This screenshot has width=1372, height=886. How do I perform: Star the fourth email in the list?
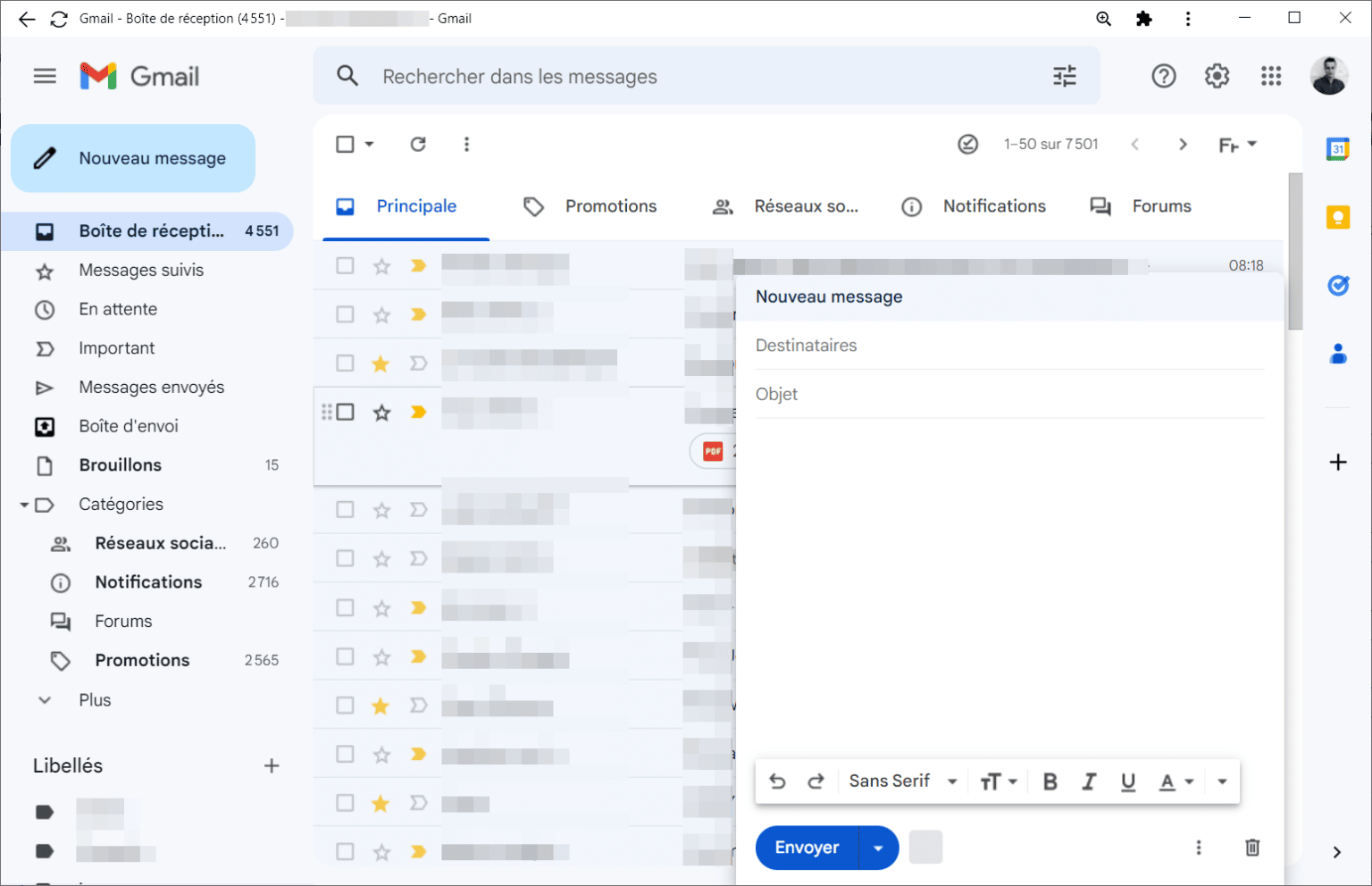pos(381,412)
